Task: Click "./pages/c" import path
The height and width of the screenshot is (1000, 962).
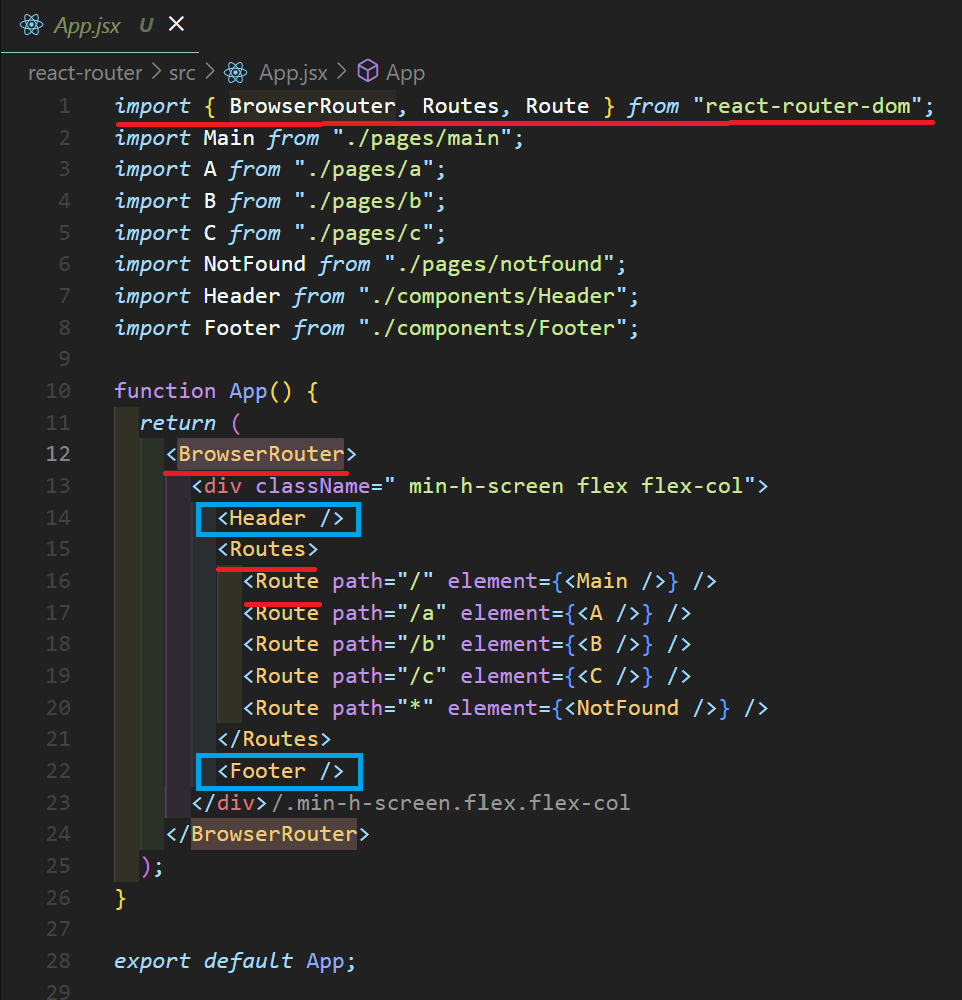Action: 364,233
